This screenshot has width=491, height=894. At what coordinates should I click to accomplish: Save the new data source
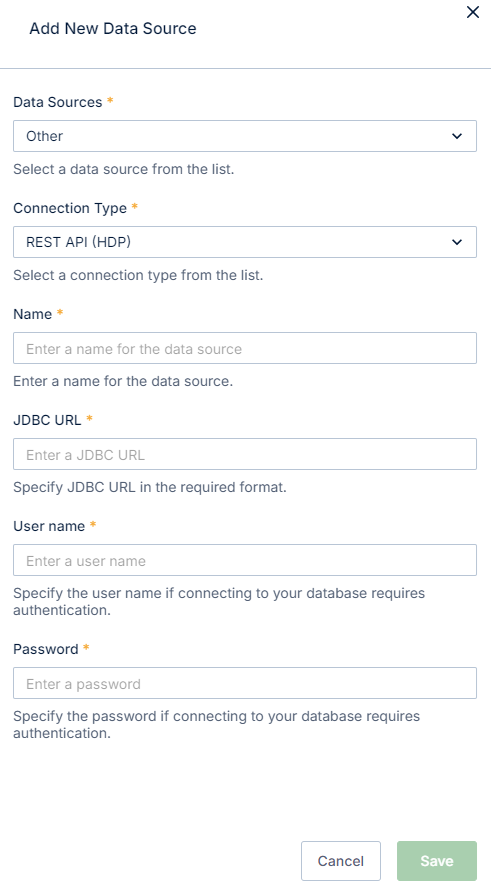click(x=437, y=861)
